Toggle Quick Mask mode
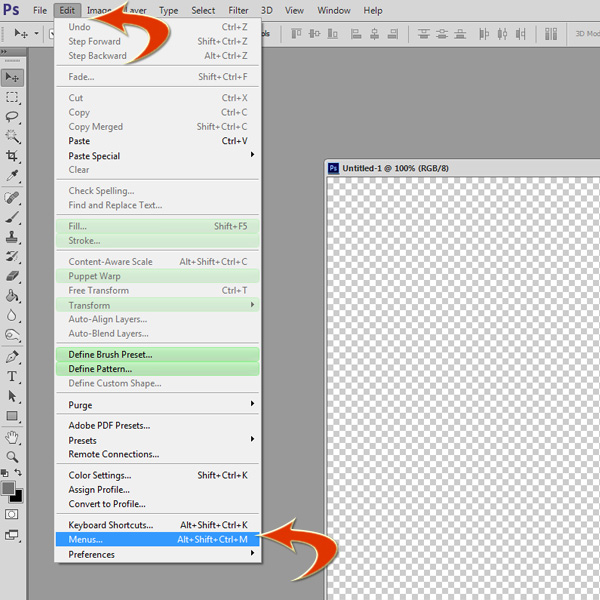This screenshot has width=600, height=600. 11,514
